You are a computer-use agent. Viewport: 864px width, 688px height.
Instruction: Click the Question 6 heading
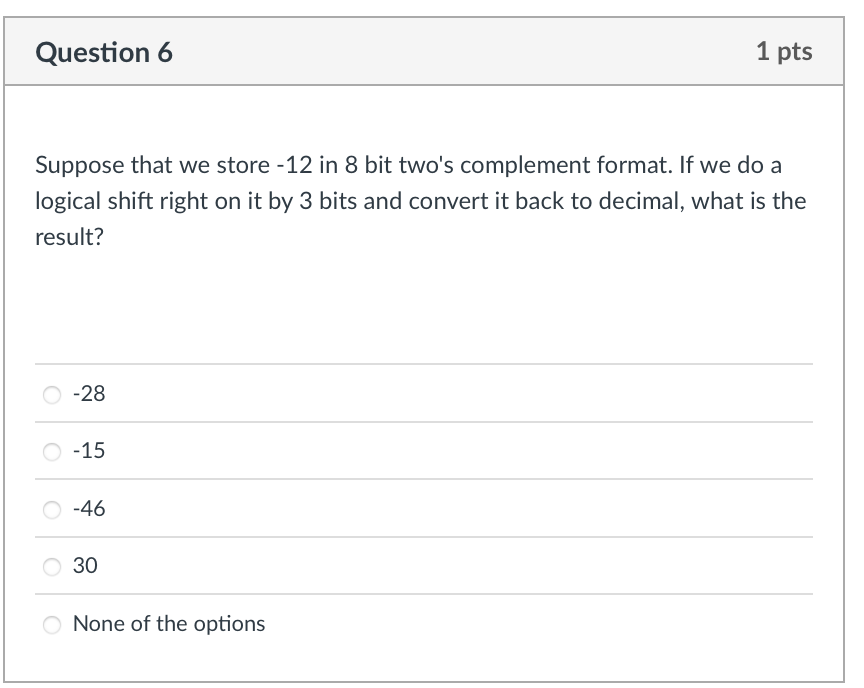104,53
